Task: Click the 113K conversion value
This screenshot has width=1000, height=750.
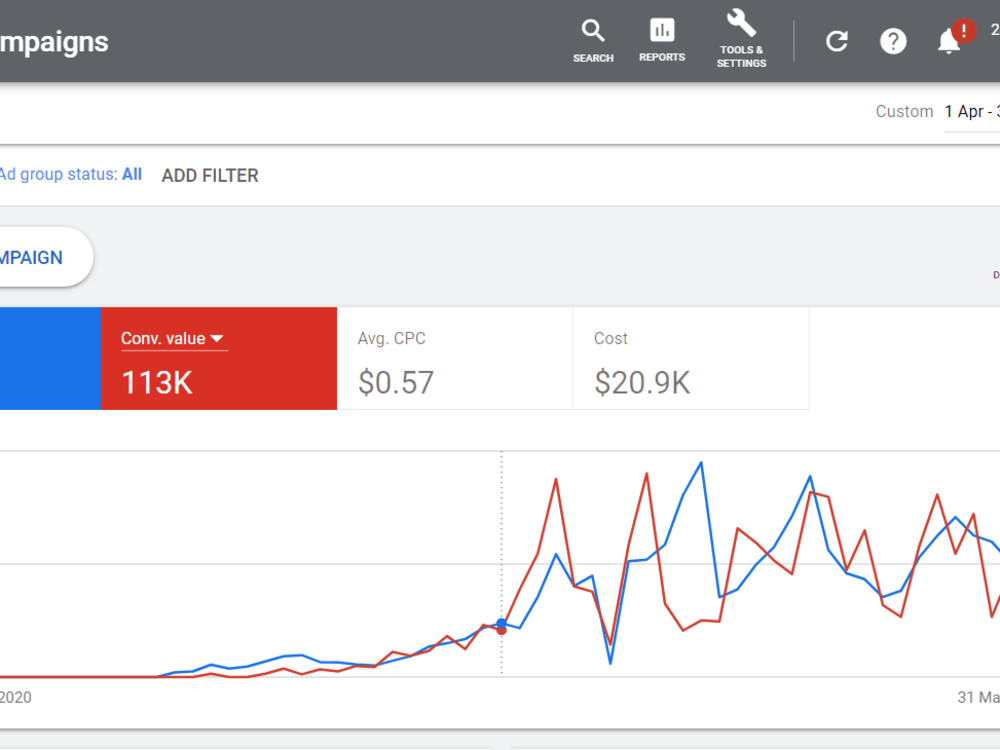Action: click(157, 383)
